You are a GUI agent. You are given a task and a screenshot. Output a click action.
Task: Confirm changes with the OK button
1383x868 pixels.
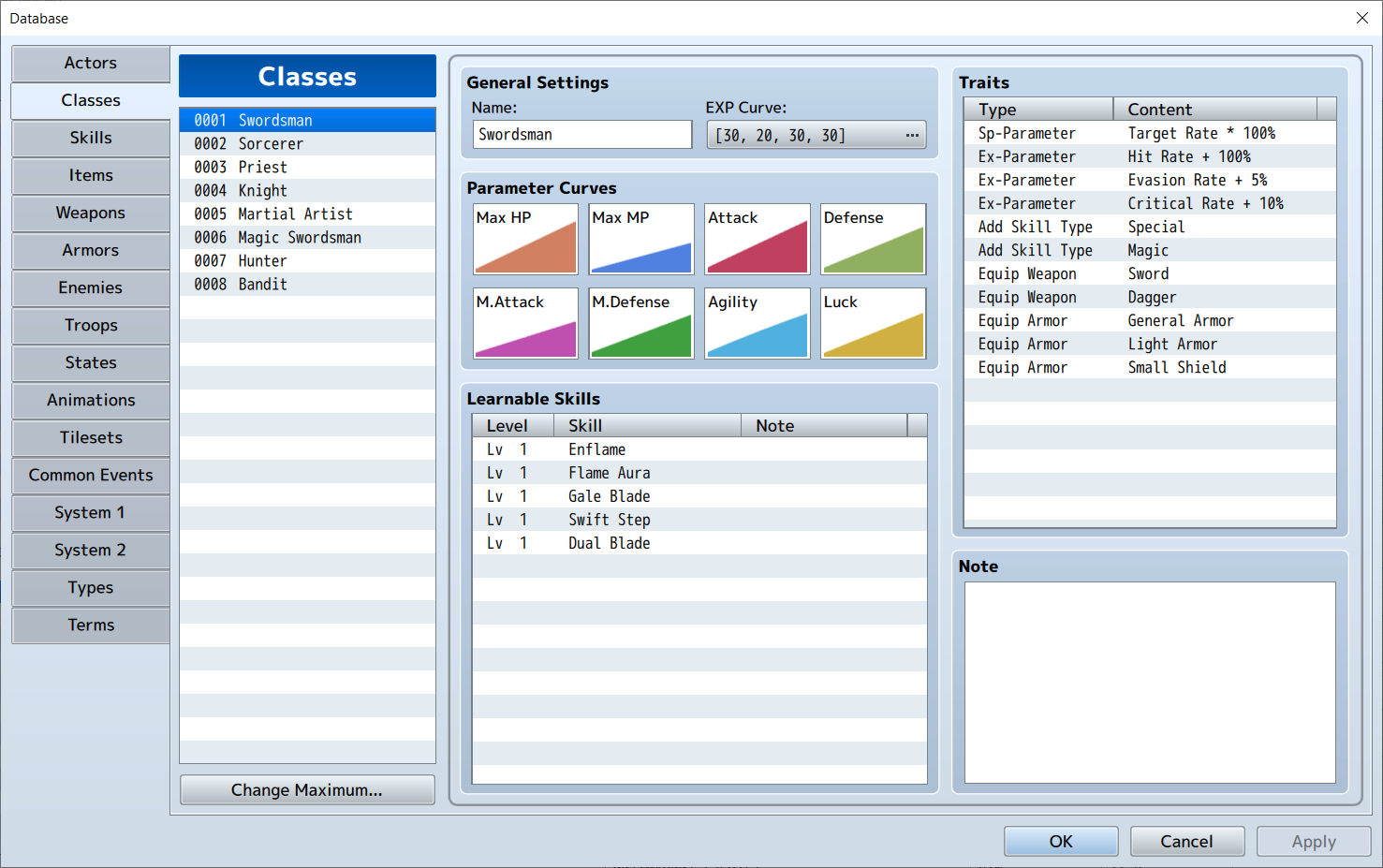point(1060,841)
